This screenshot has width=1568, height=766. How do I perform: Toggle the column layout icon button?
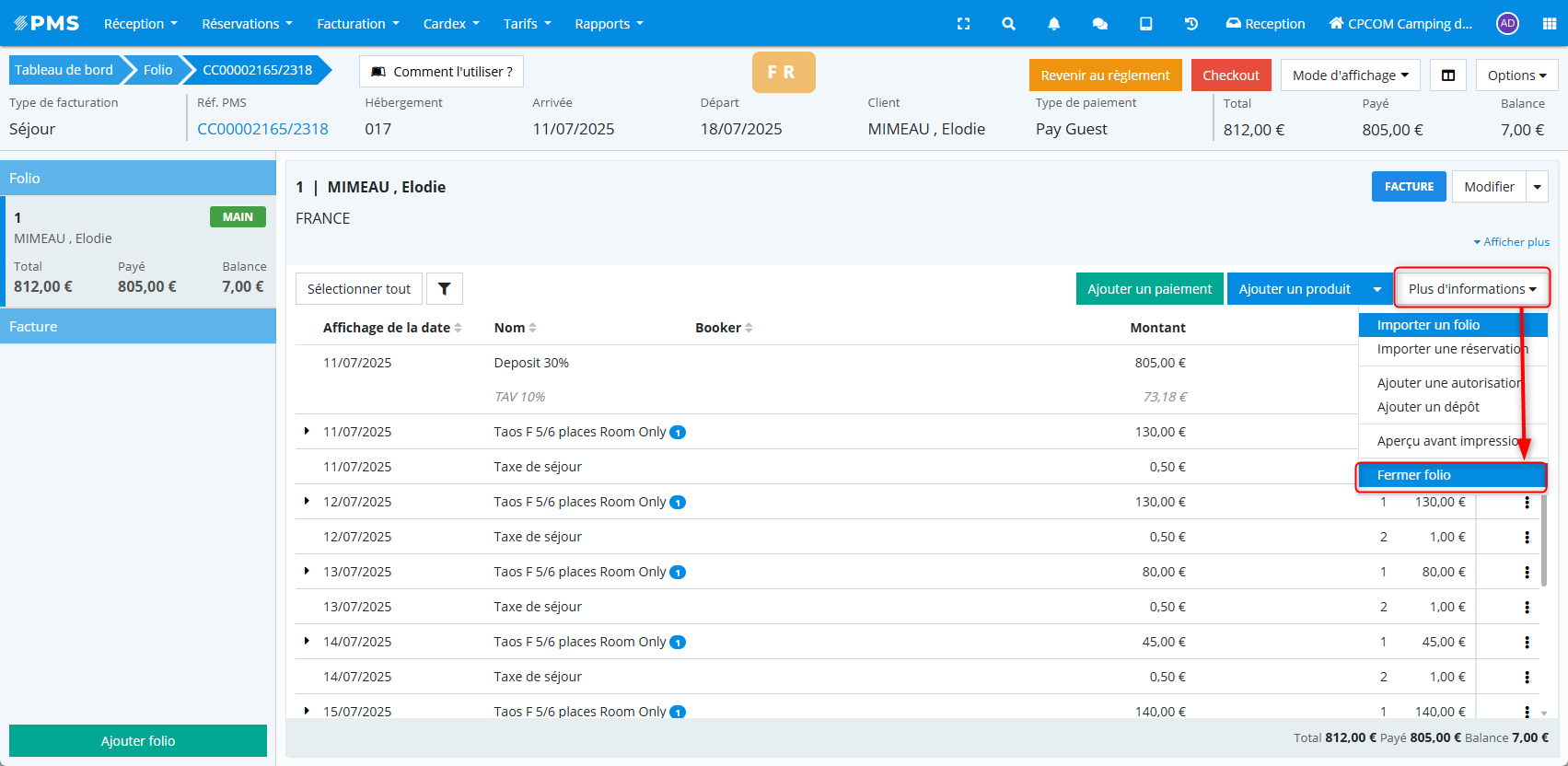1447,75
